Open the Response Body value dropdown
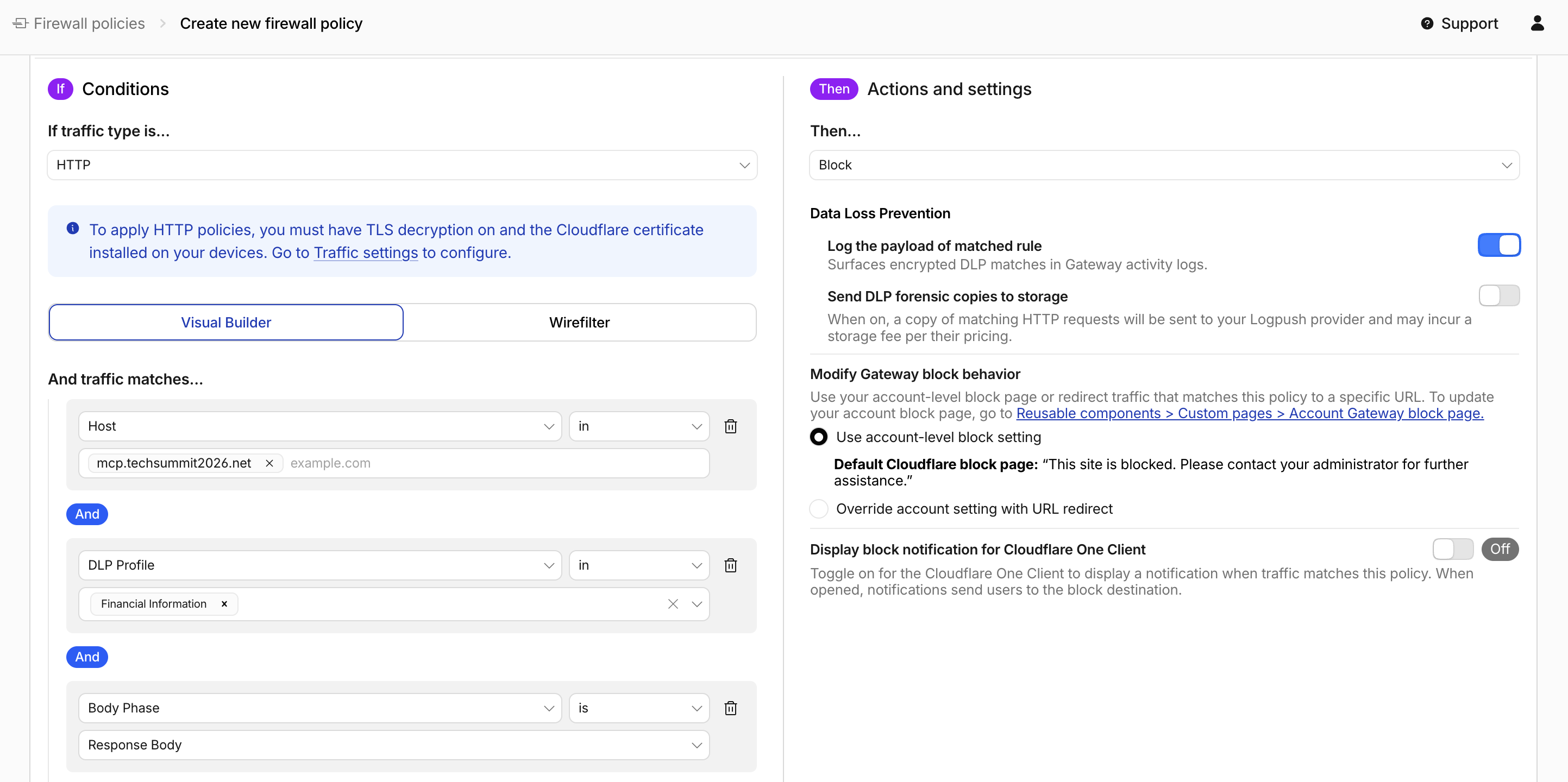The width and height of the screenshot is (1568, 782). (x=394, y=745)
